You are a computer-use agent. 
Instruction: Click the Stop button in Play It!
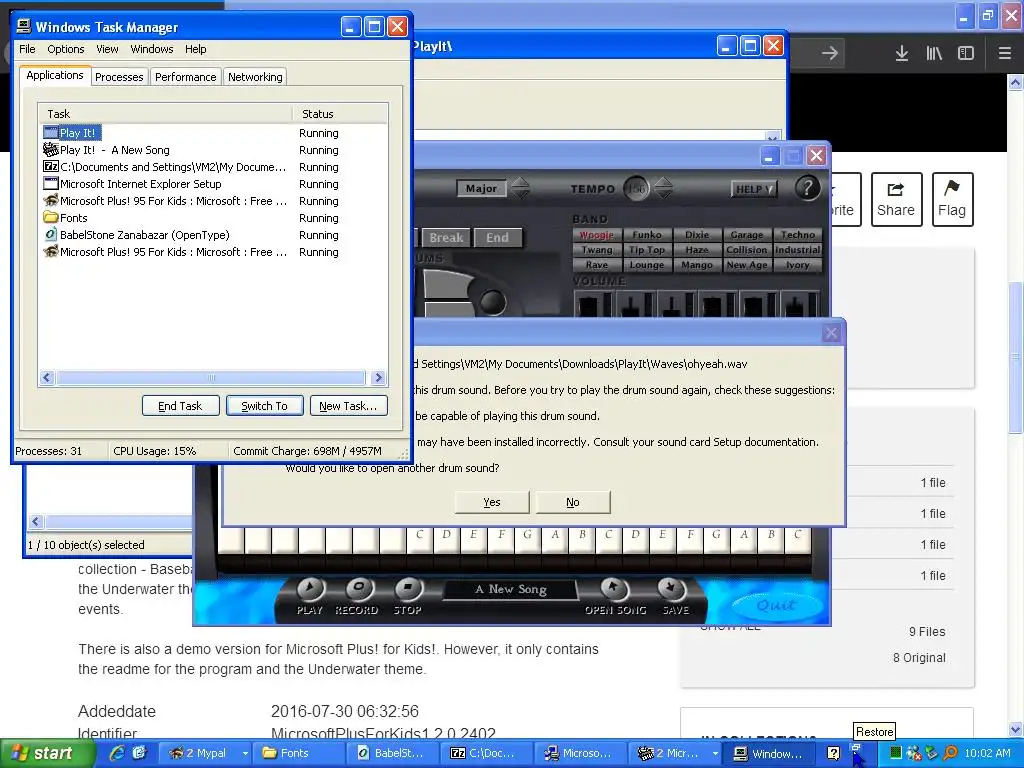click(408, 590)
